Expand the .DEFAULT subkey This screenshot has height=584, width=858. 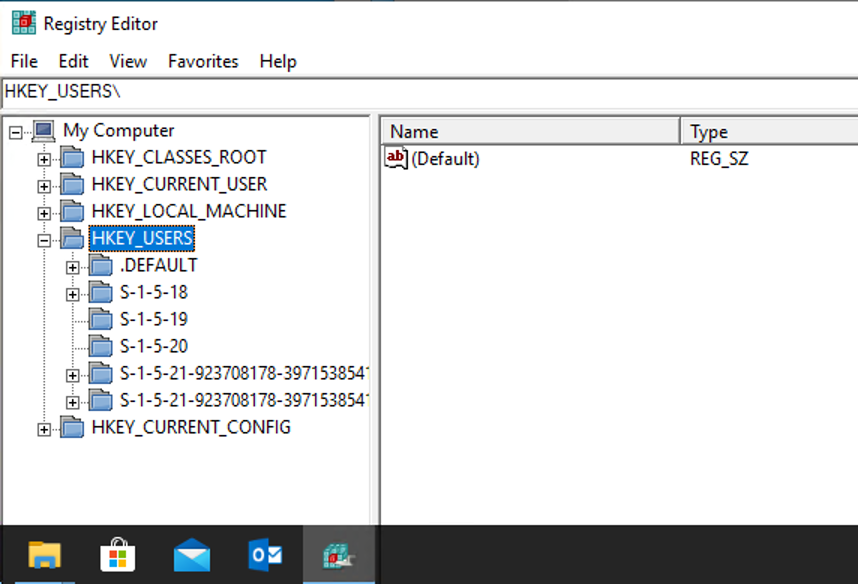pos(72,267)
